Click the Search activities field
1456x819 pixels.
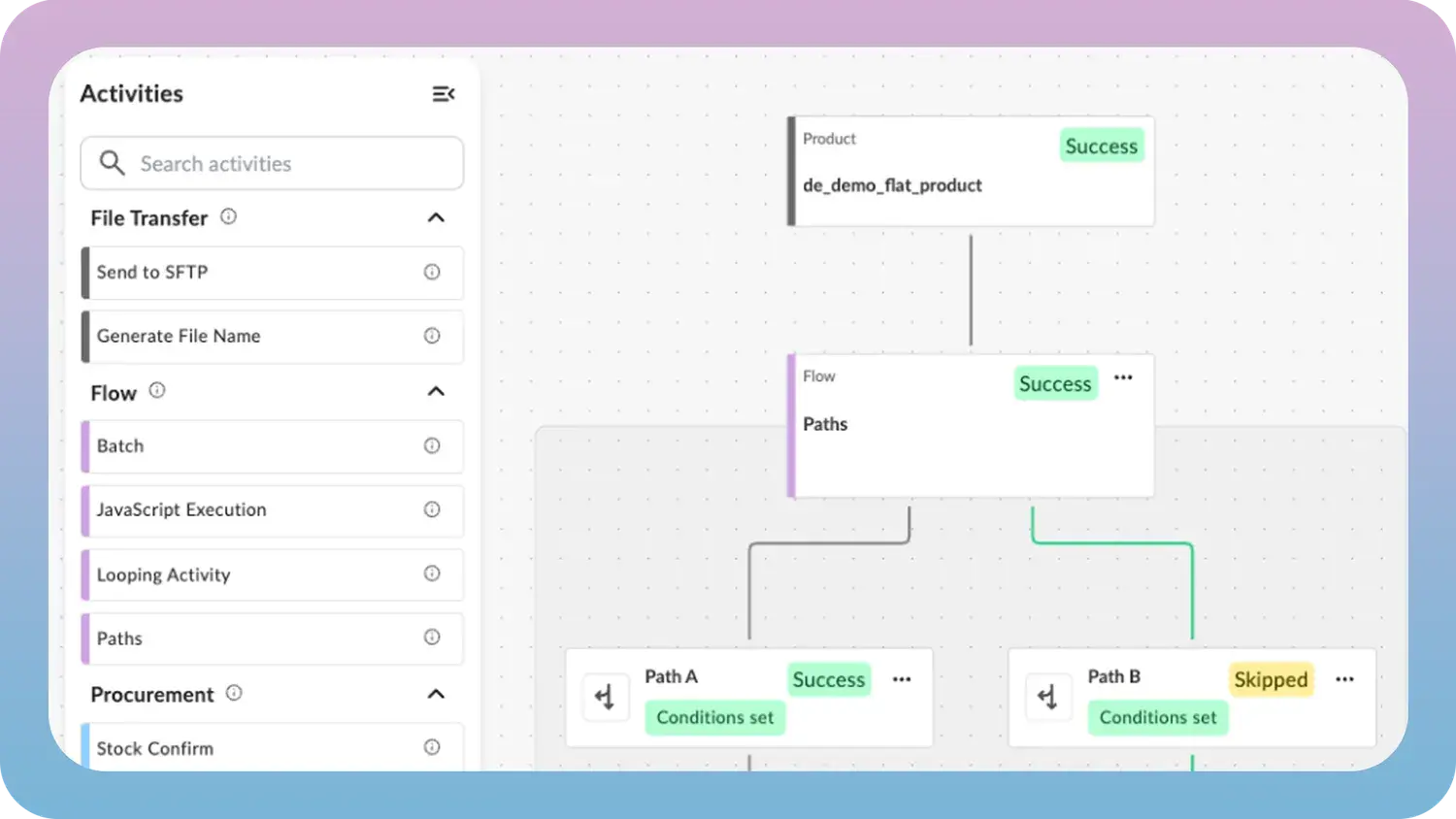point(272,163)
